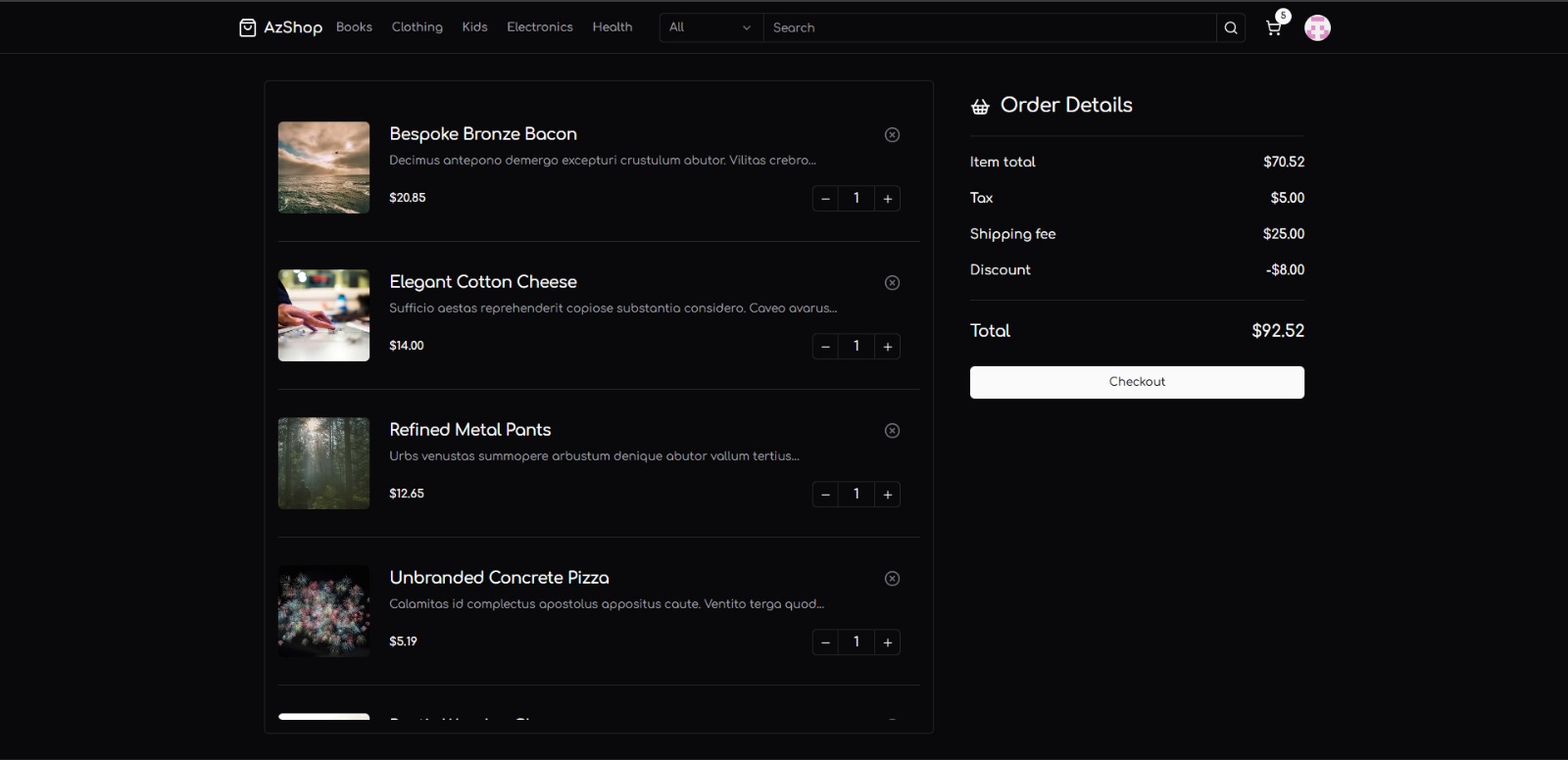This screenshot has width=1568, height=760.
Task: Open the user avatar menu
Action: (1317, 27)
